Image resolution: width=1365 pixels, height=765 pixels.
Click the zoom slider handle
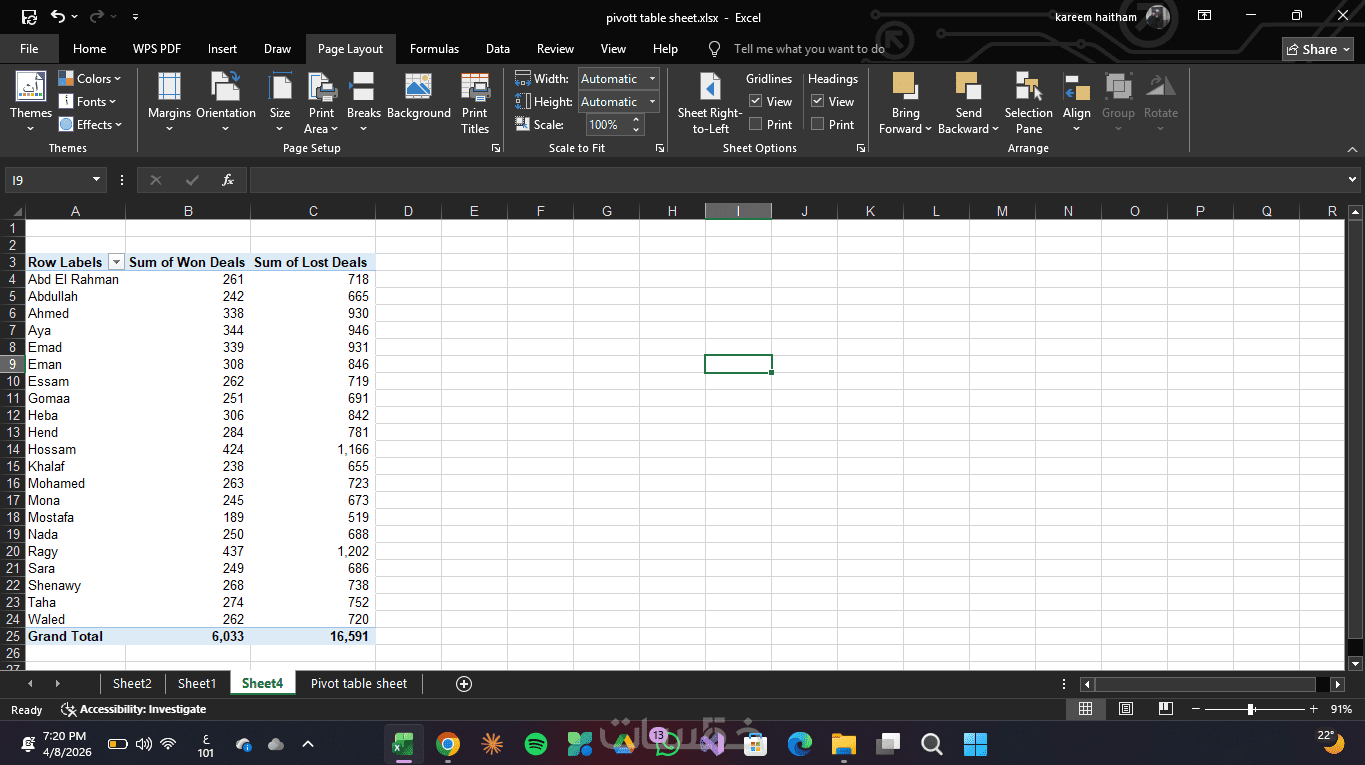click(x=1251, y=709)
